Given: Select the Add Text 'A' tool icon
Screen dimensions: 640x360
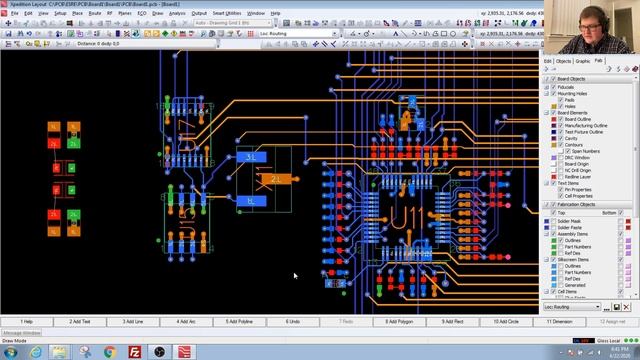Looking at the screenshot, I should (x=395, y=34).
